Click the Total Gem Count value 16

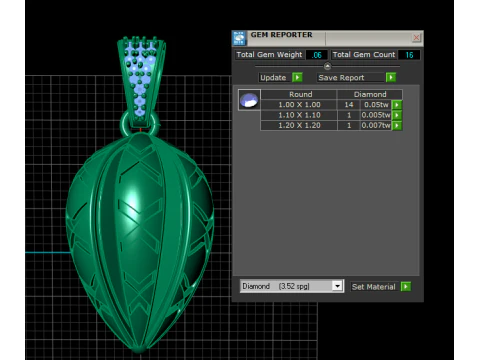click(x=409, y=55)
